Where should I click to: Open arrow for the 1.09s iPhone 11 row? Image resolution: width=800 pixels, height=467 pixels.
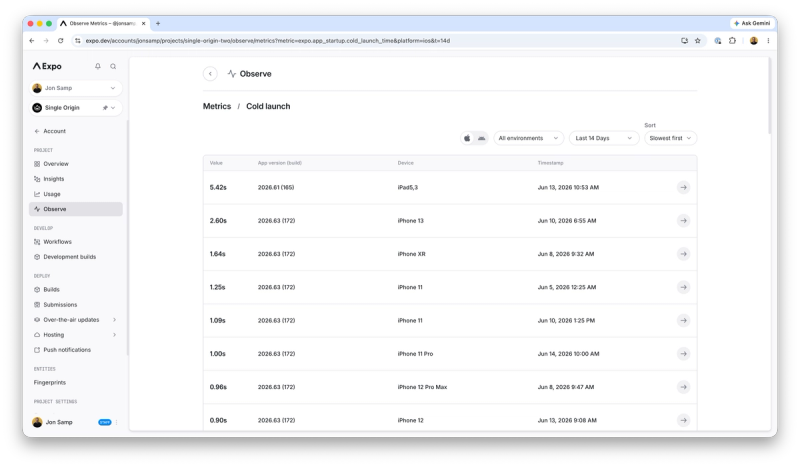click(x=683, y=321)
